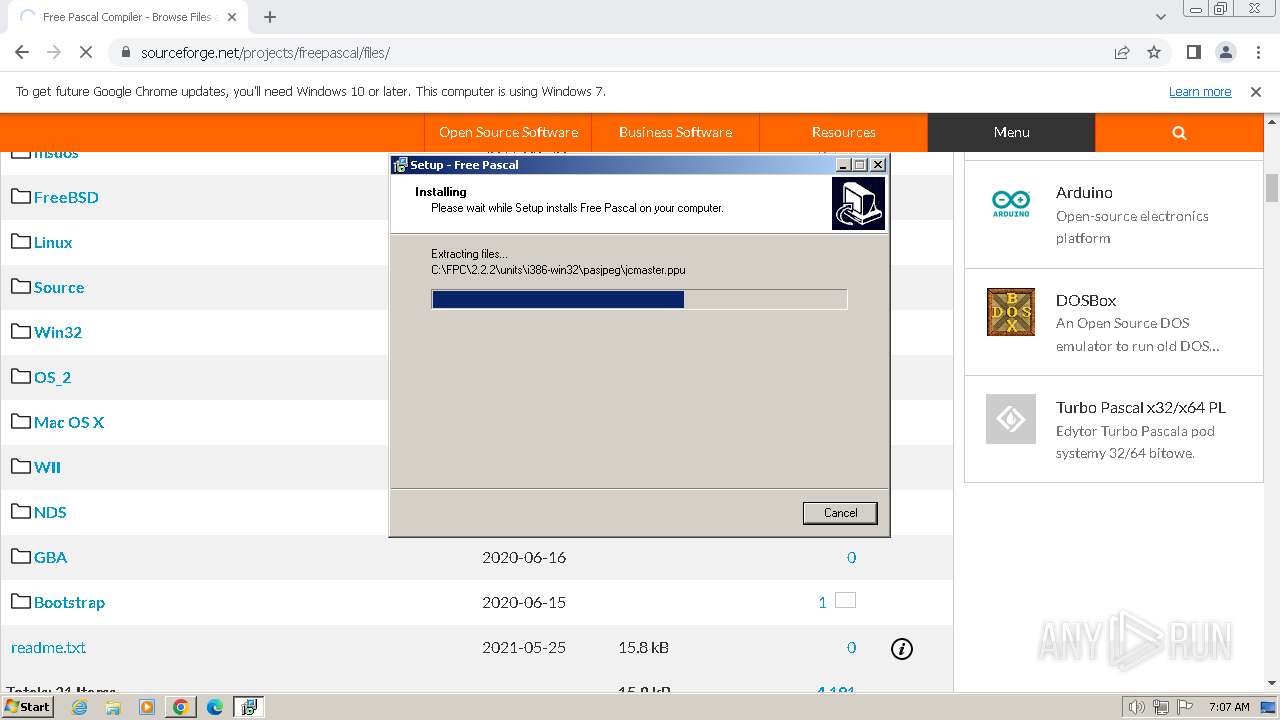Open the WII folder
This screenshot has height=720, width=1280.
[x=47, y=467]
